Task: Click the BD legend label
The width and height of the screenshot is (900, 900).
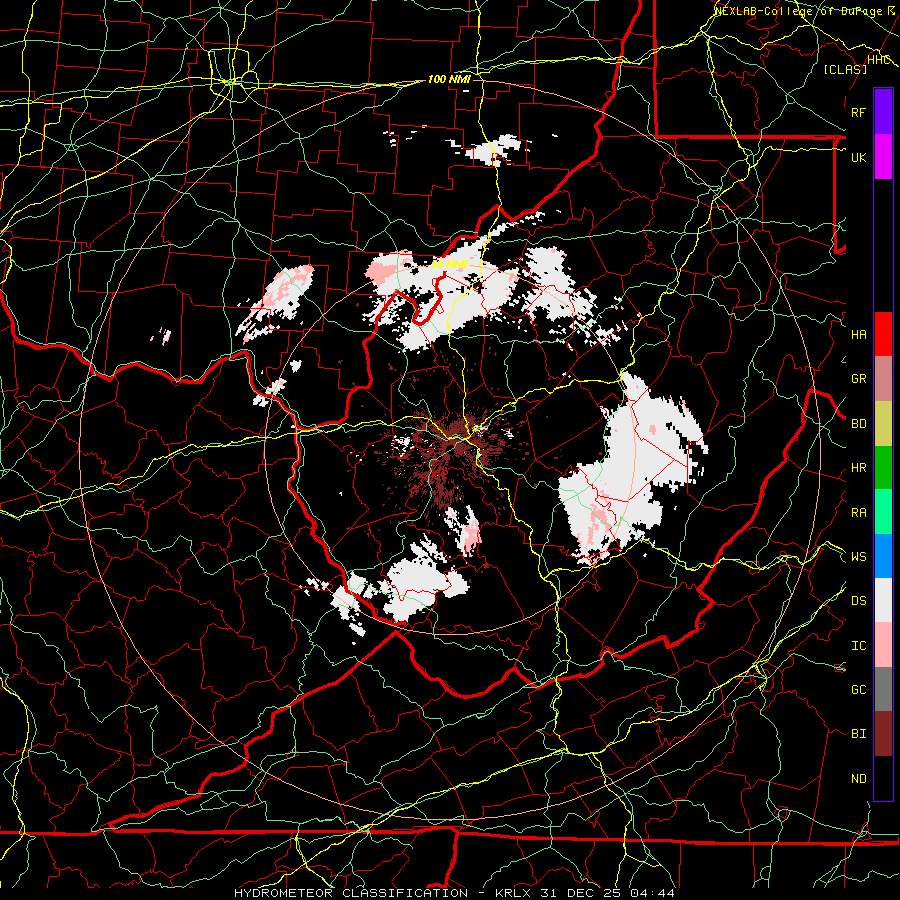Action: point(858,424)
